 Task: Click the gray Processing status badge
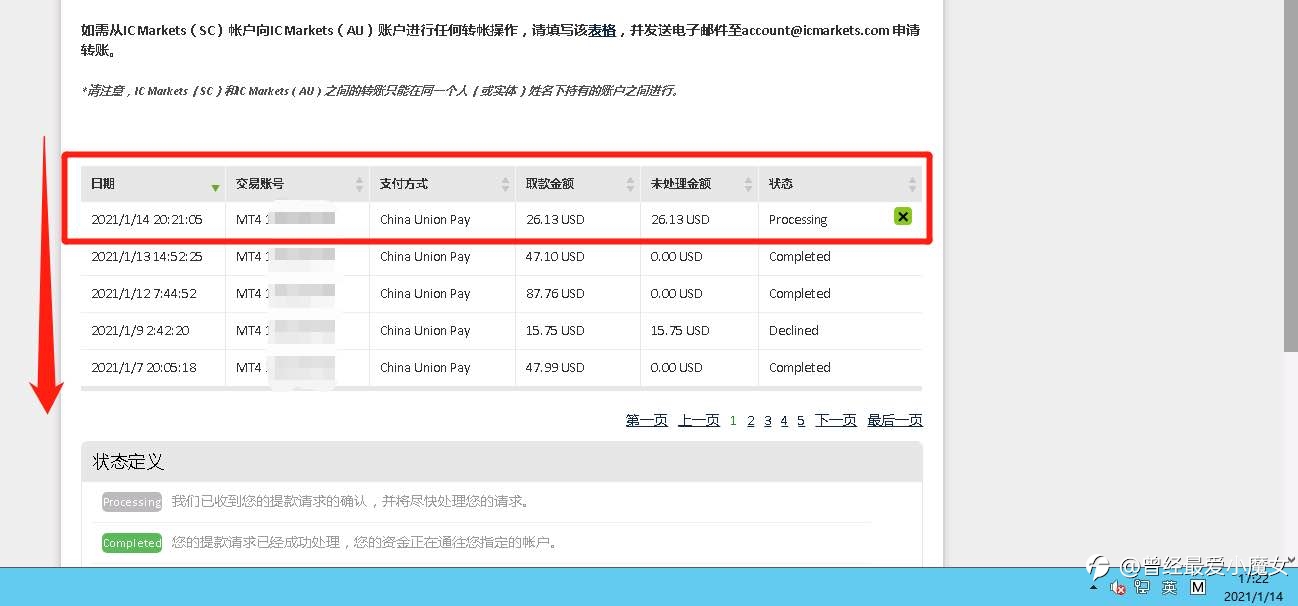pos(132,502)
